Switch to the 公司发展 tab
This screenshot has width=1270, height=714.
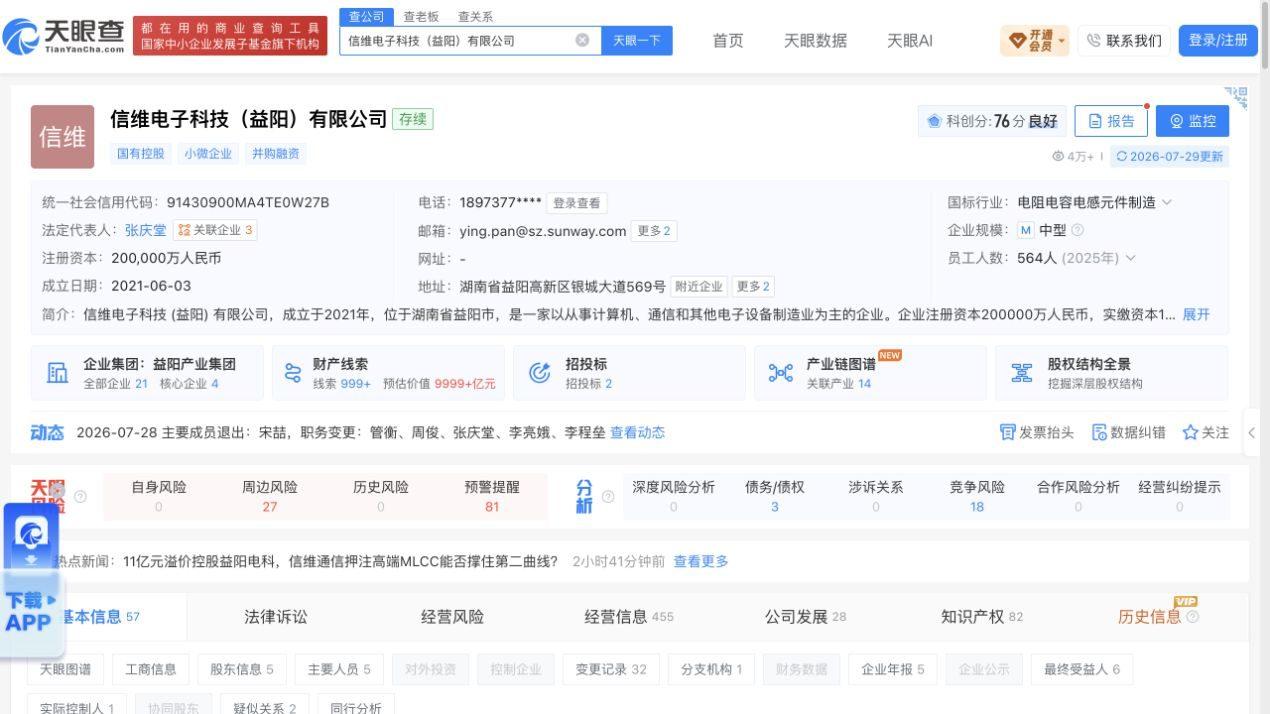[806, 617]
